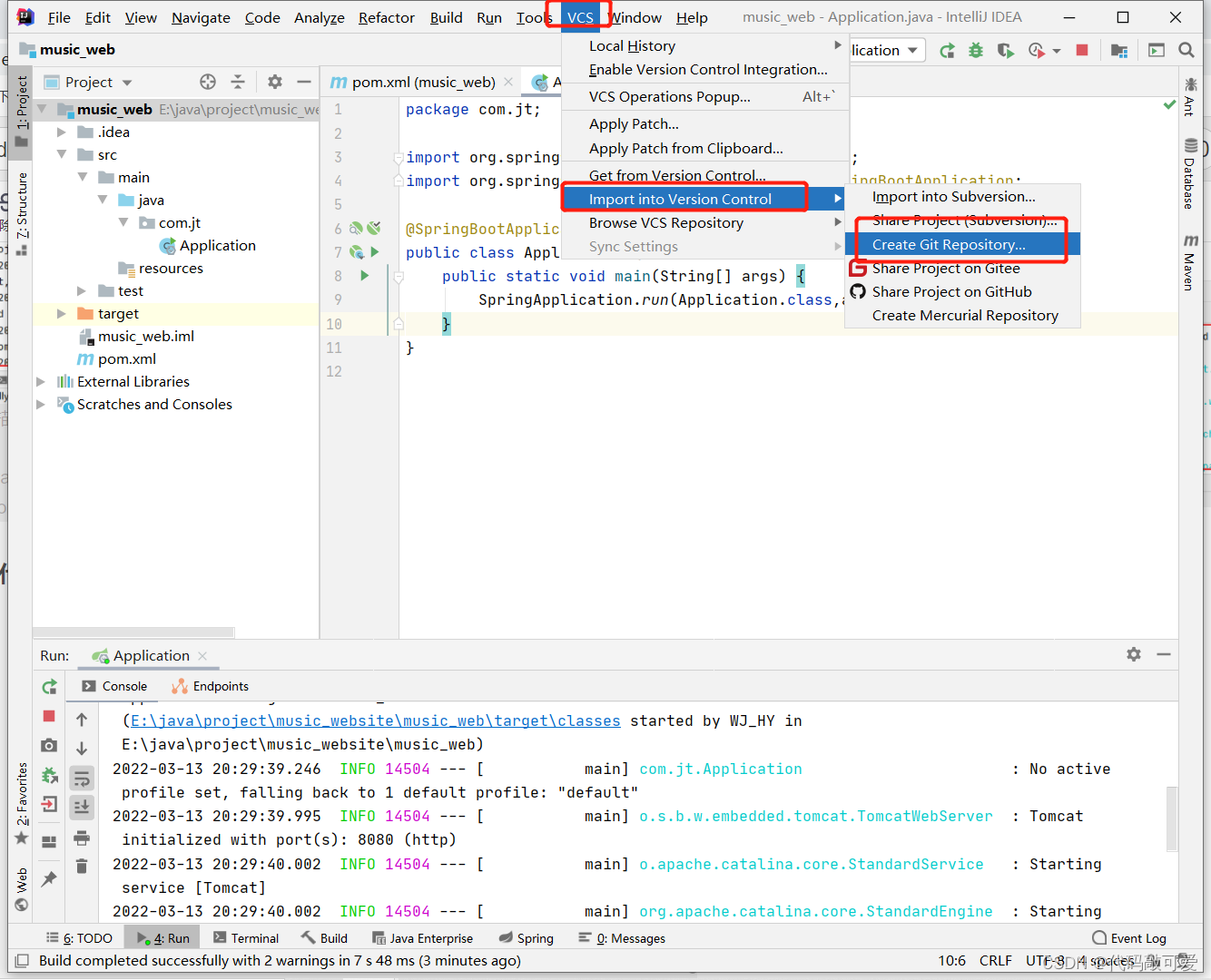This screenshot has height=980, width=1211.
Task: Expand the target folder
Action: click(62, 314)
